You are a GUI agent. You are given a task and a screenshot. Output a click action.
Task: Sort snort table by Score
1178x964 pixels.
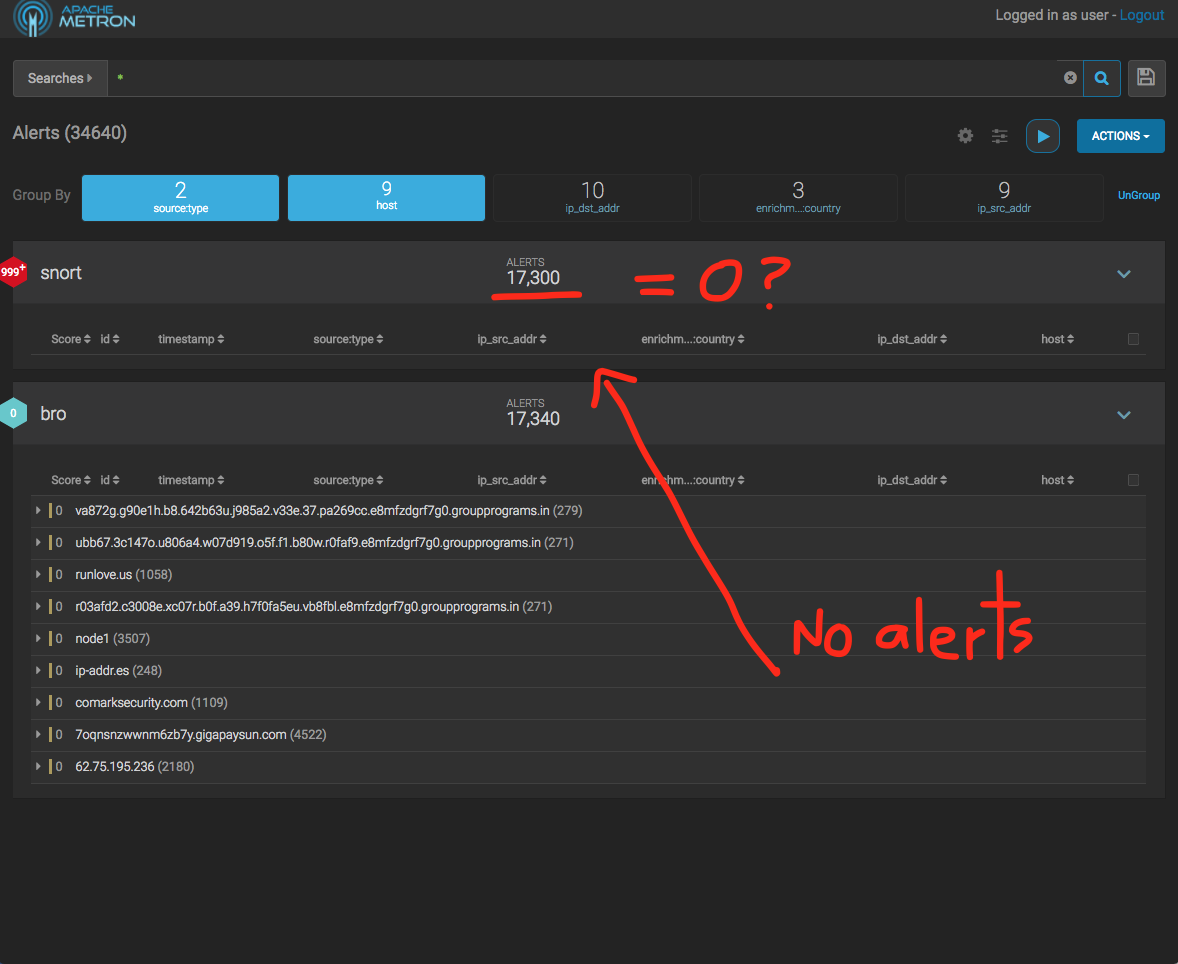point(71,340)
